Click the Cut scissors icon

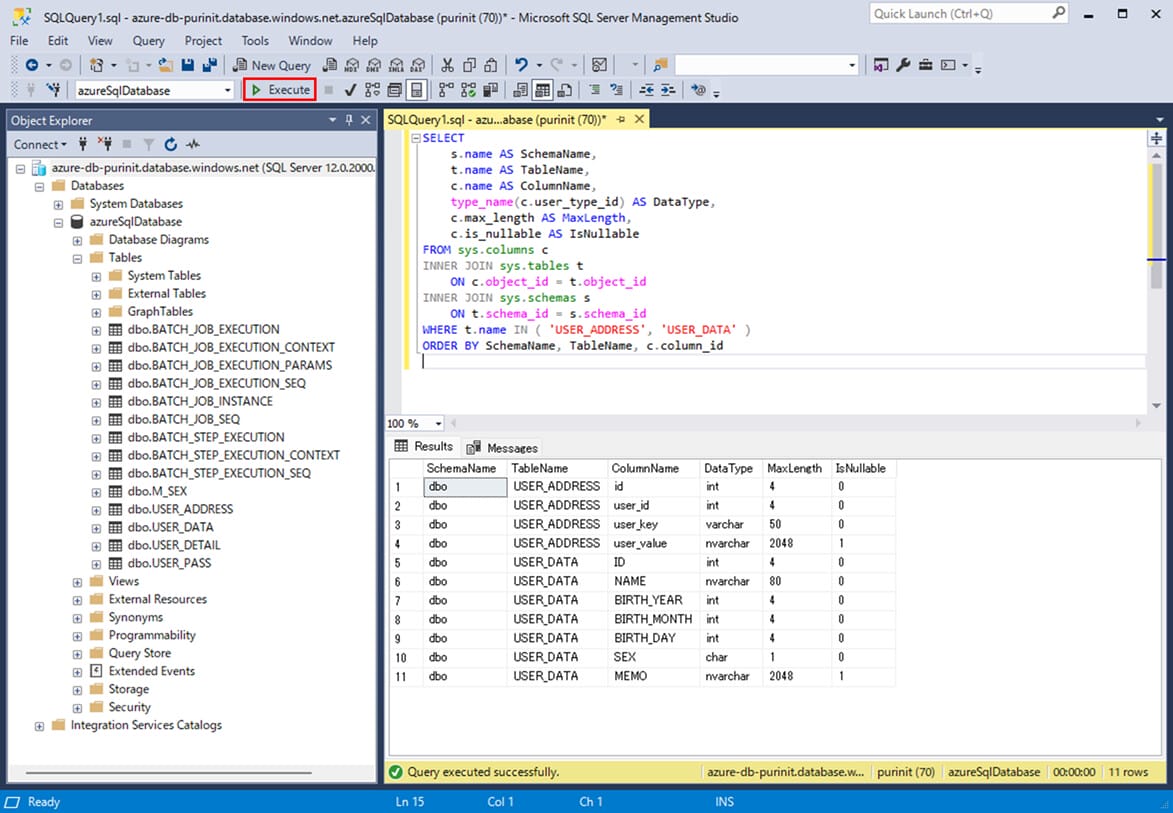[x=447, y=65]
